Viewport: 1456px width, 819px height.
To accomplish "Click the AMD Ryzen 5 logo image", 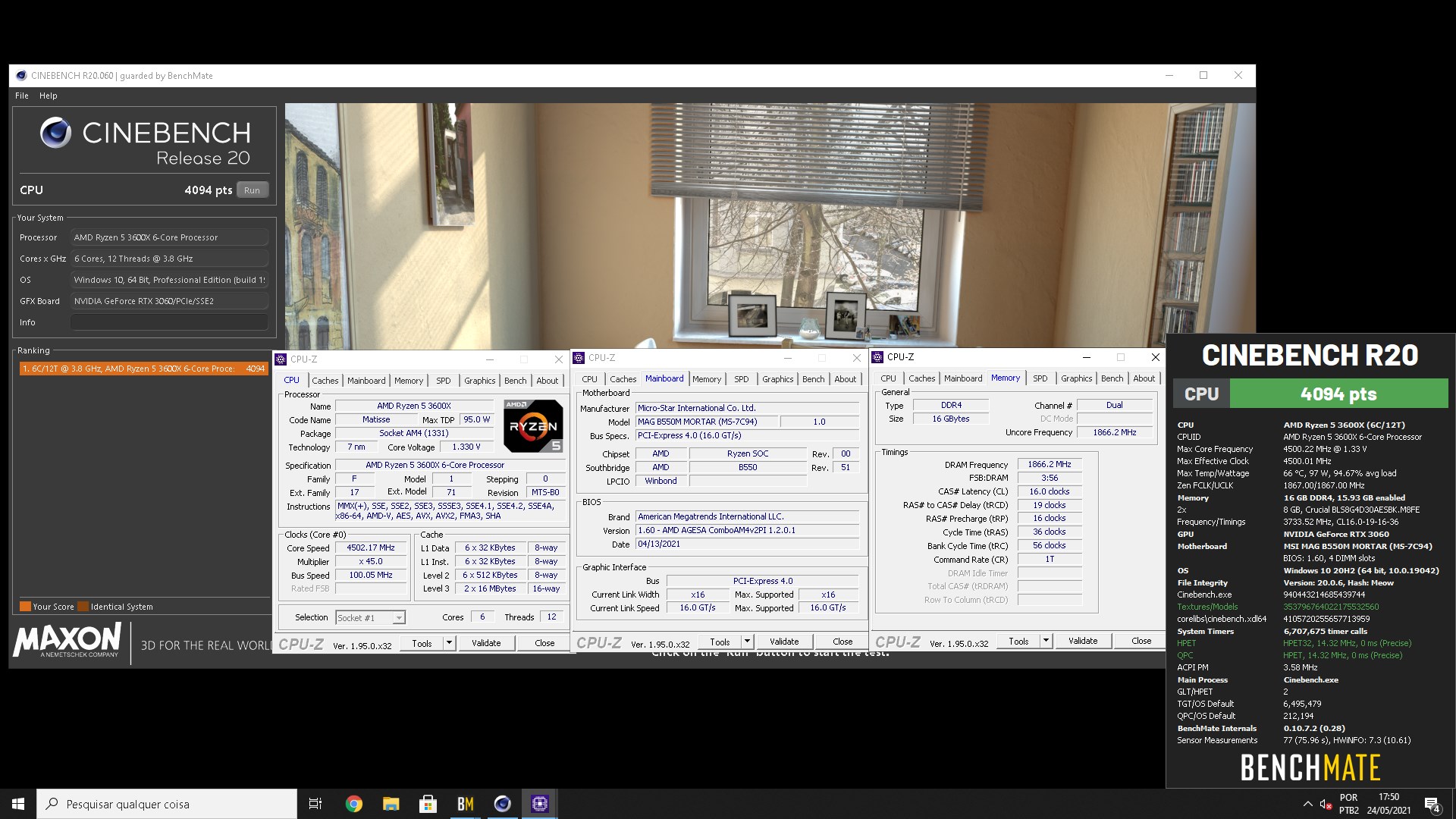I will click(533, 425).
